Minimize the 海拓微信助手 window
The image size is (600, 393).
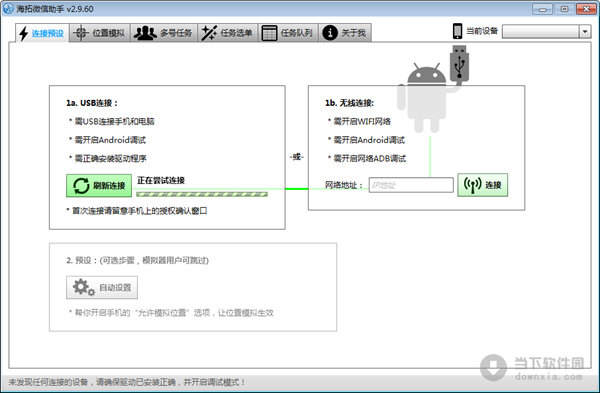click(542, 9)
